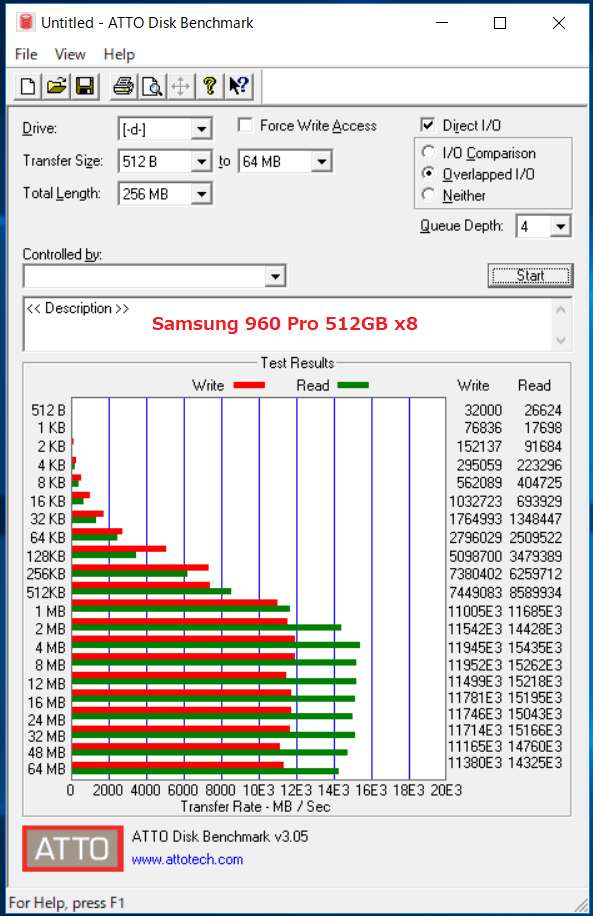Viewport: 593px width, 916px height.
Task: Click the Read column header
Action: (535, 385)
